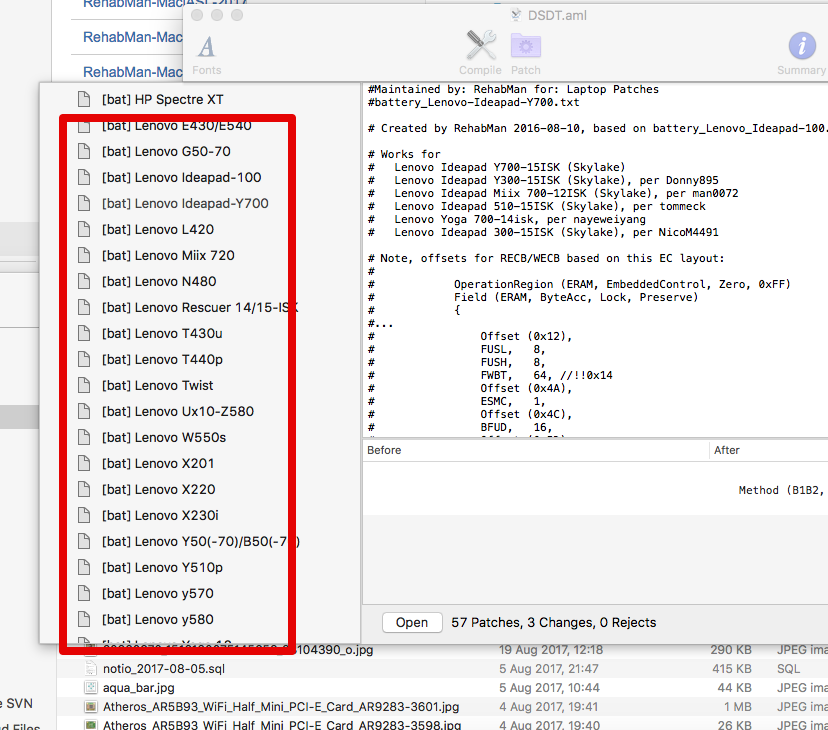Select [bat] Lenovo Rescuer 14/15-ISK patch
This screenshot has width=828, height=730.
point(200,307)
